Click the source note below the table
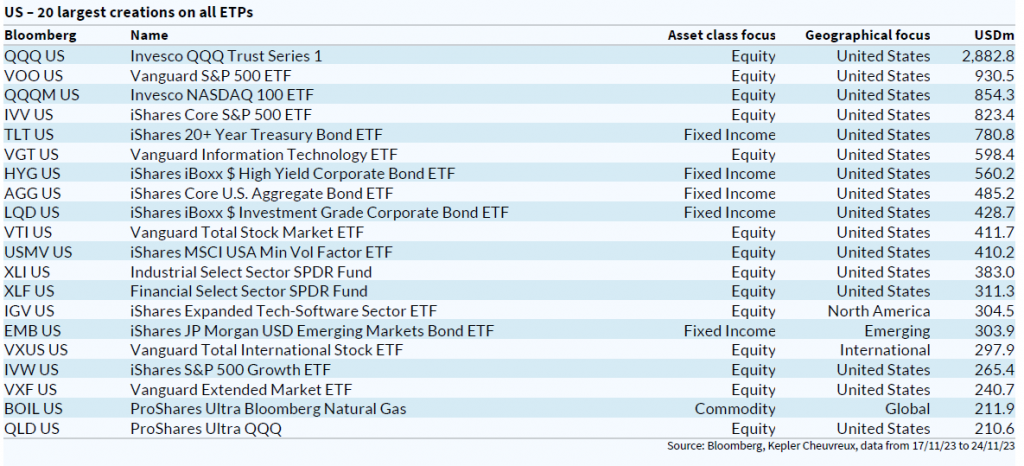The width and height of the screenshot is (1024, 466). pos(840,445)
